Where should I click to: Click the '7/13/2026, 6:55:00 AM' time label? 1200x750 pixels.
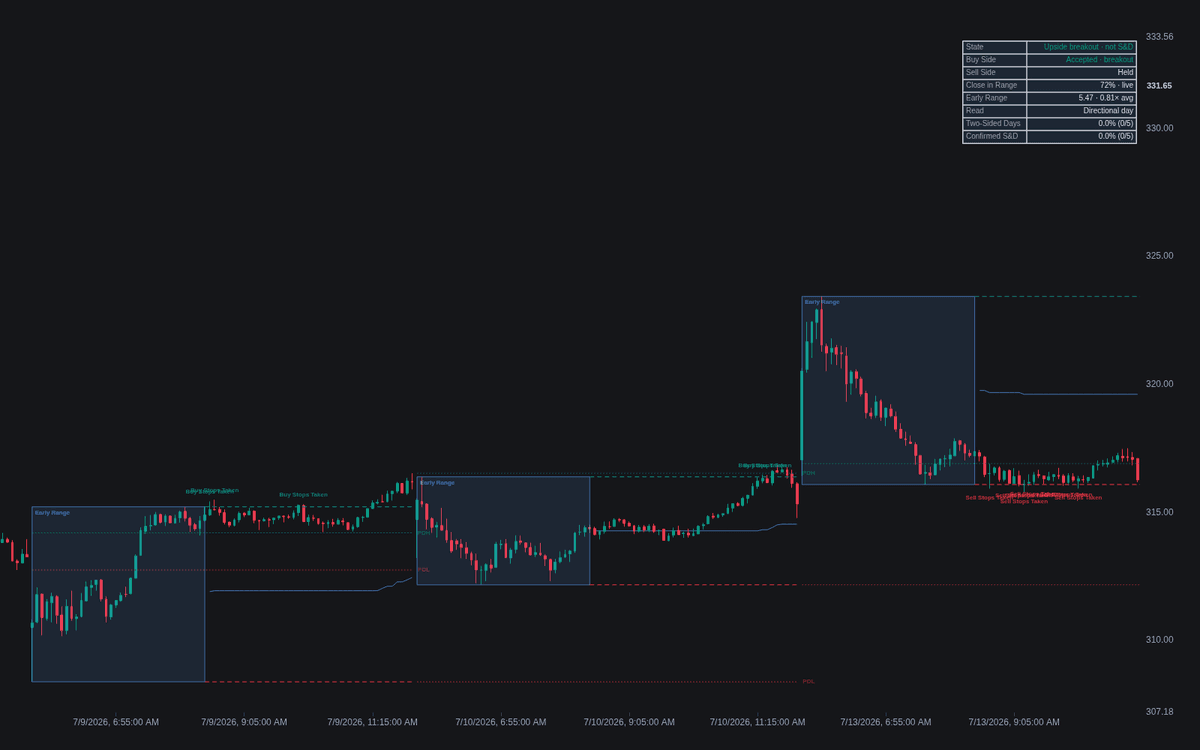click(885, 722)
